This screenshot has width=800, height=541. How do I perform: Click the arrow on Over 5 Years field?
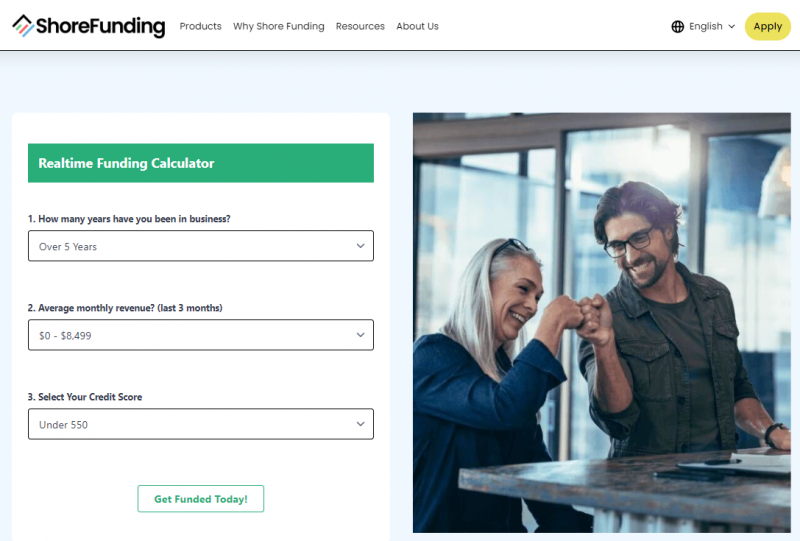(x=360, y=246)
